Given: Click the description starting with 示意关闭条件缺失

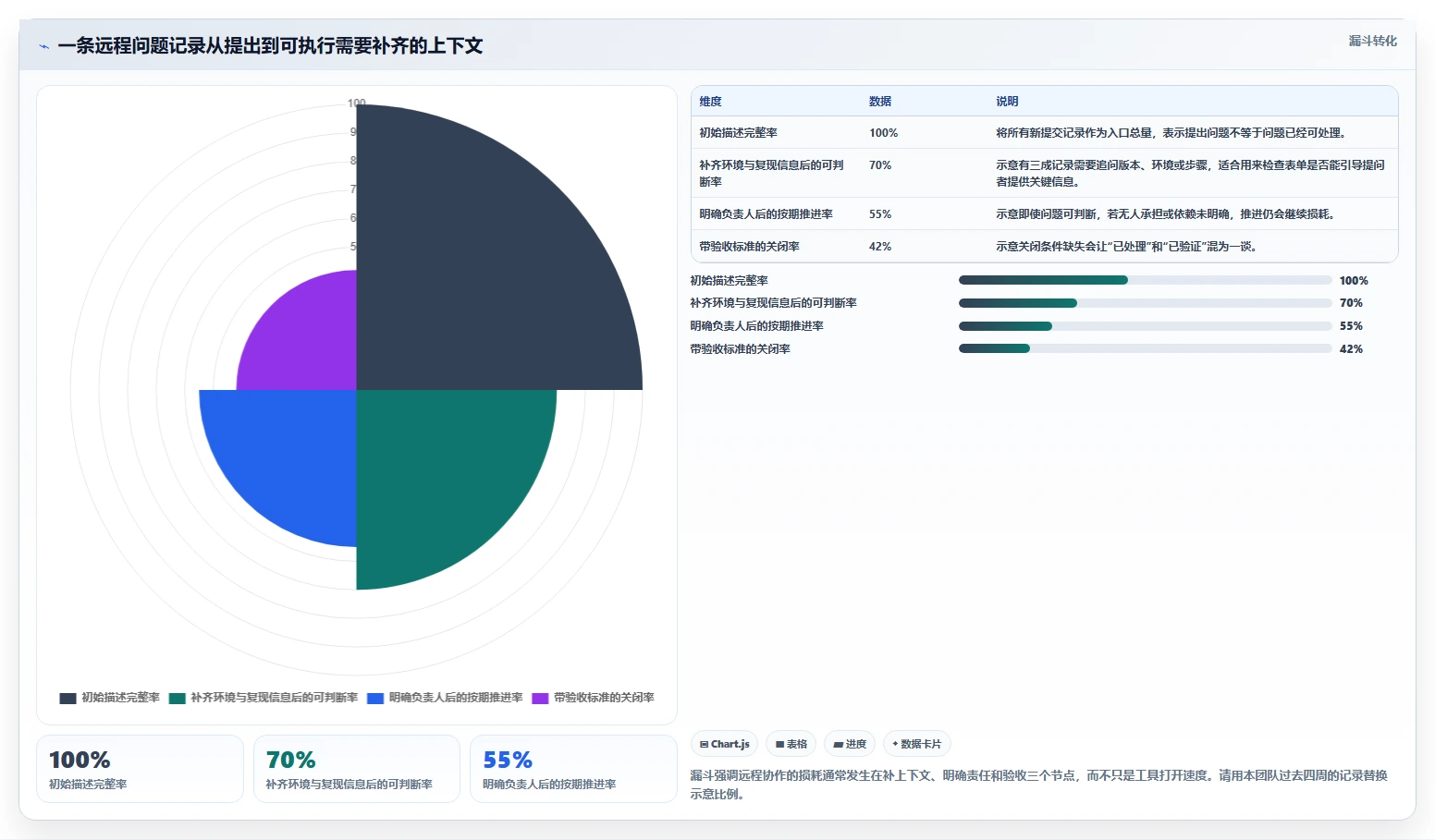Looking at the screenshot, I should 1128,247.
